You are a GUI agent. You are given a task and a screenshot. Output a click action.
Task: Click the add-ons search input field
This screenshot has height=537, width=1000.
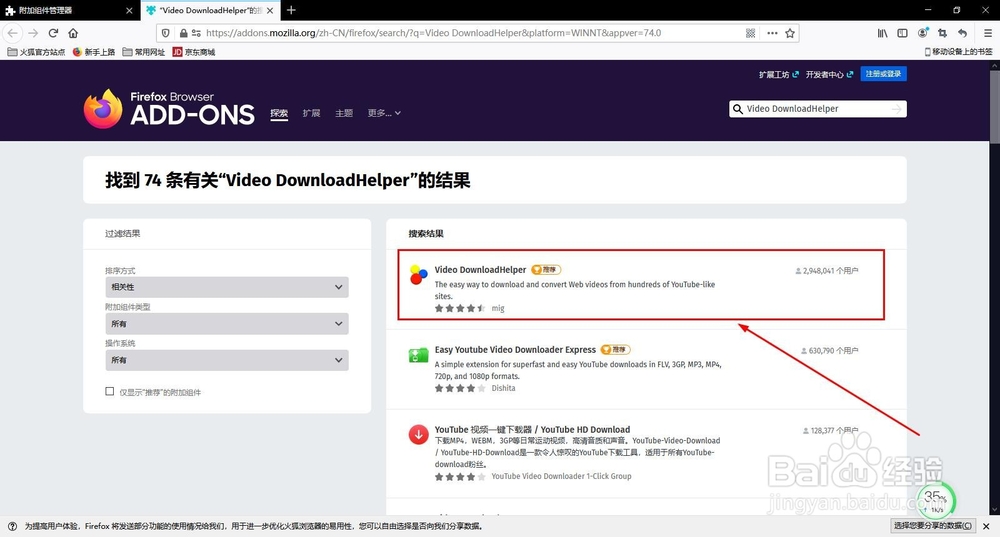pyautogui.click(x=817, y=109)
